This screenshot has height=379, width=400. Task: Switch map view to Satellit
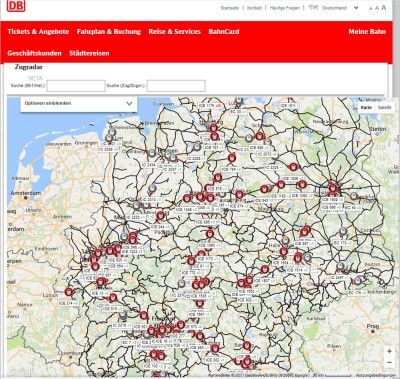(x=385, y=107)
